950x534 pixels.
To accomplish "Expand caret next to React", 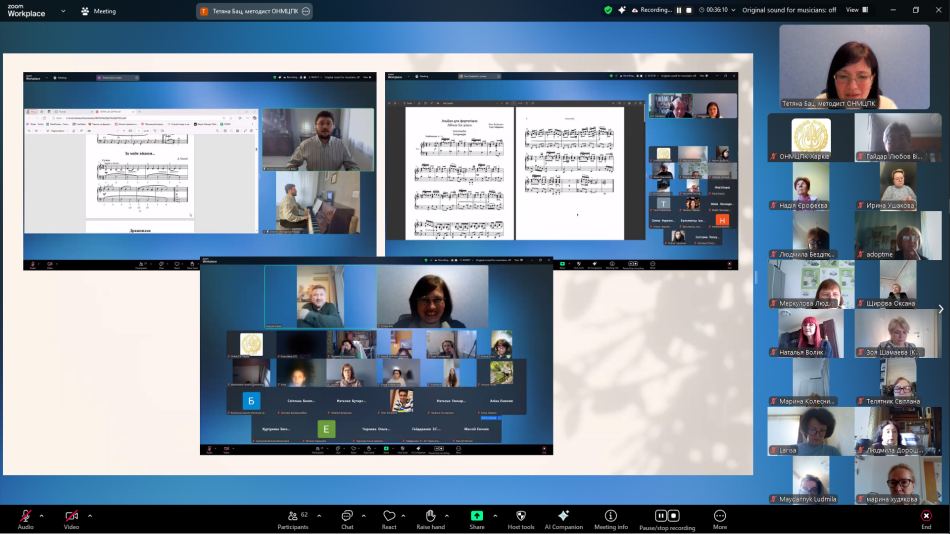I will point(403,516).
